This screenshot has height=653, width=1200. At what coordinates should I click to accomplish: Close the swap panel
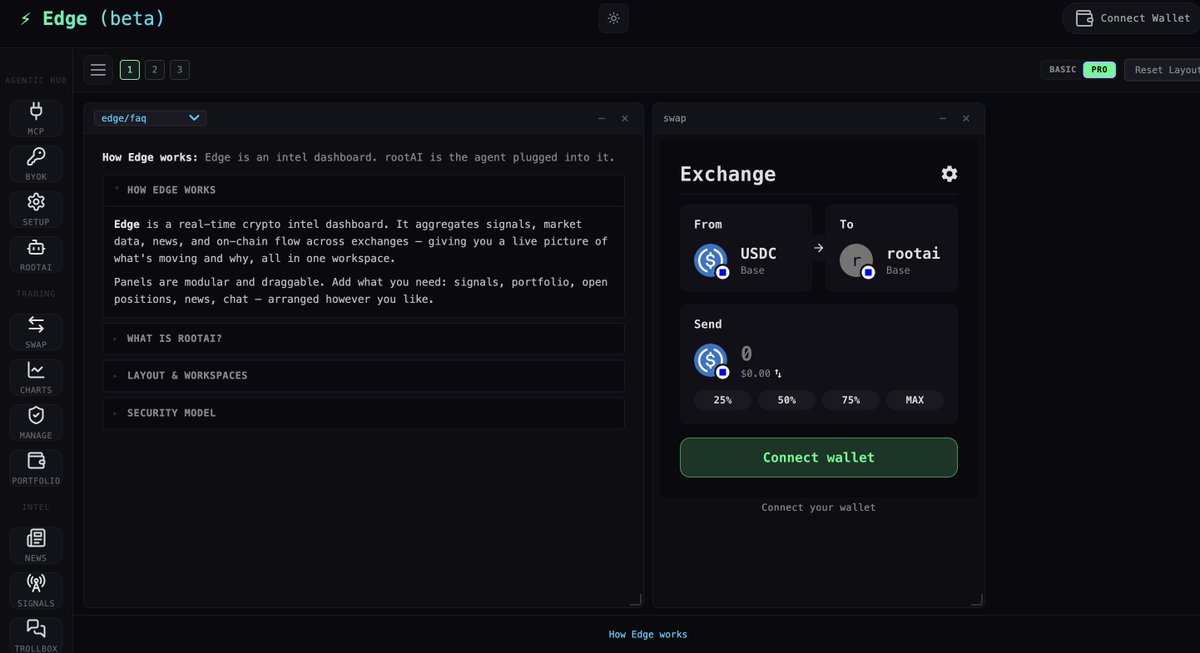pyautogui.click(x=966, y=118)
